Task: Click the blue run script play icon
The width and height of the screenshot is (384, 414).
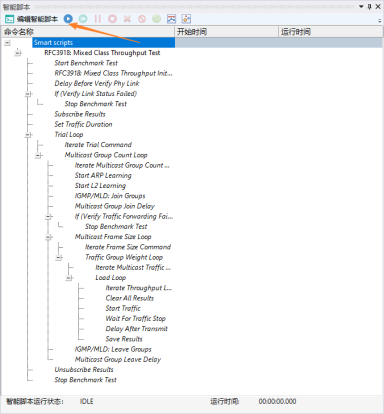Action: pyautogui.click(x=68, y=19)
